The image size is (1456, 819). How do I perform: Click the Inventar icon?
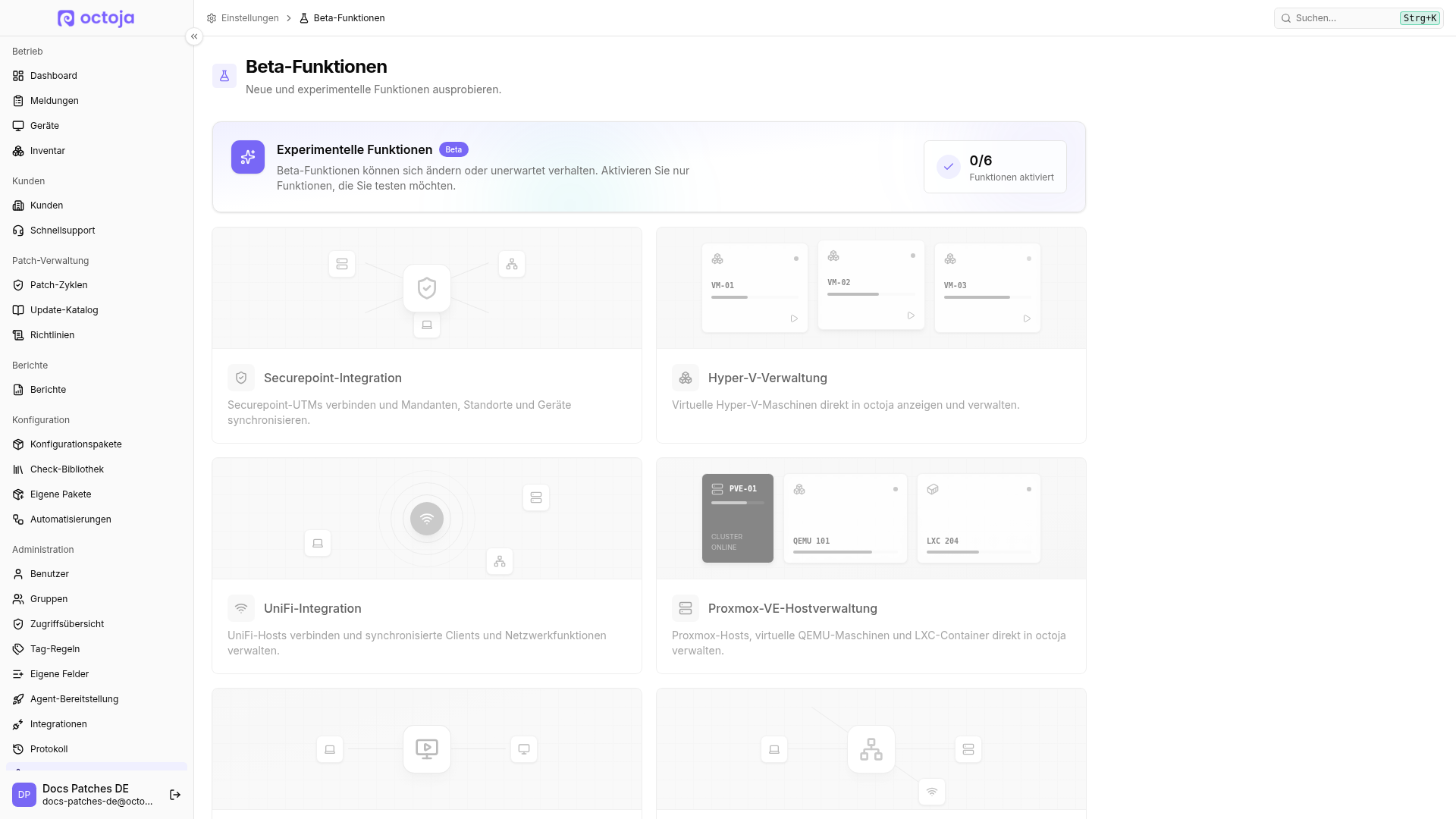coord(18,151)
